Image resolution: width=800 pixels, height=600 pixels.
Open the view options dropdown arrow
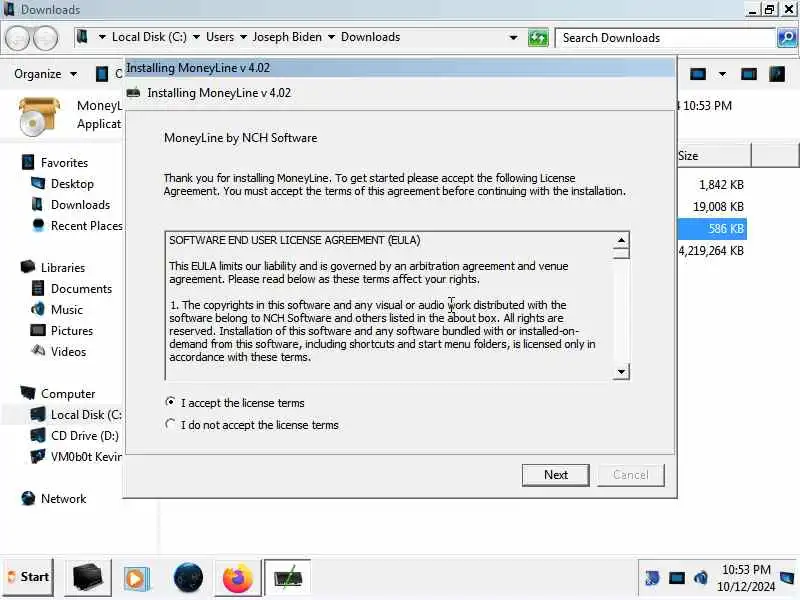point(722,74)
